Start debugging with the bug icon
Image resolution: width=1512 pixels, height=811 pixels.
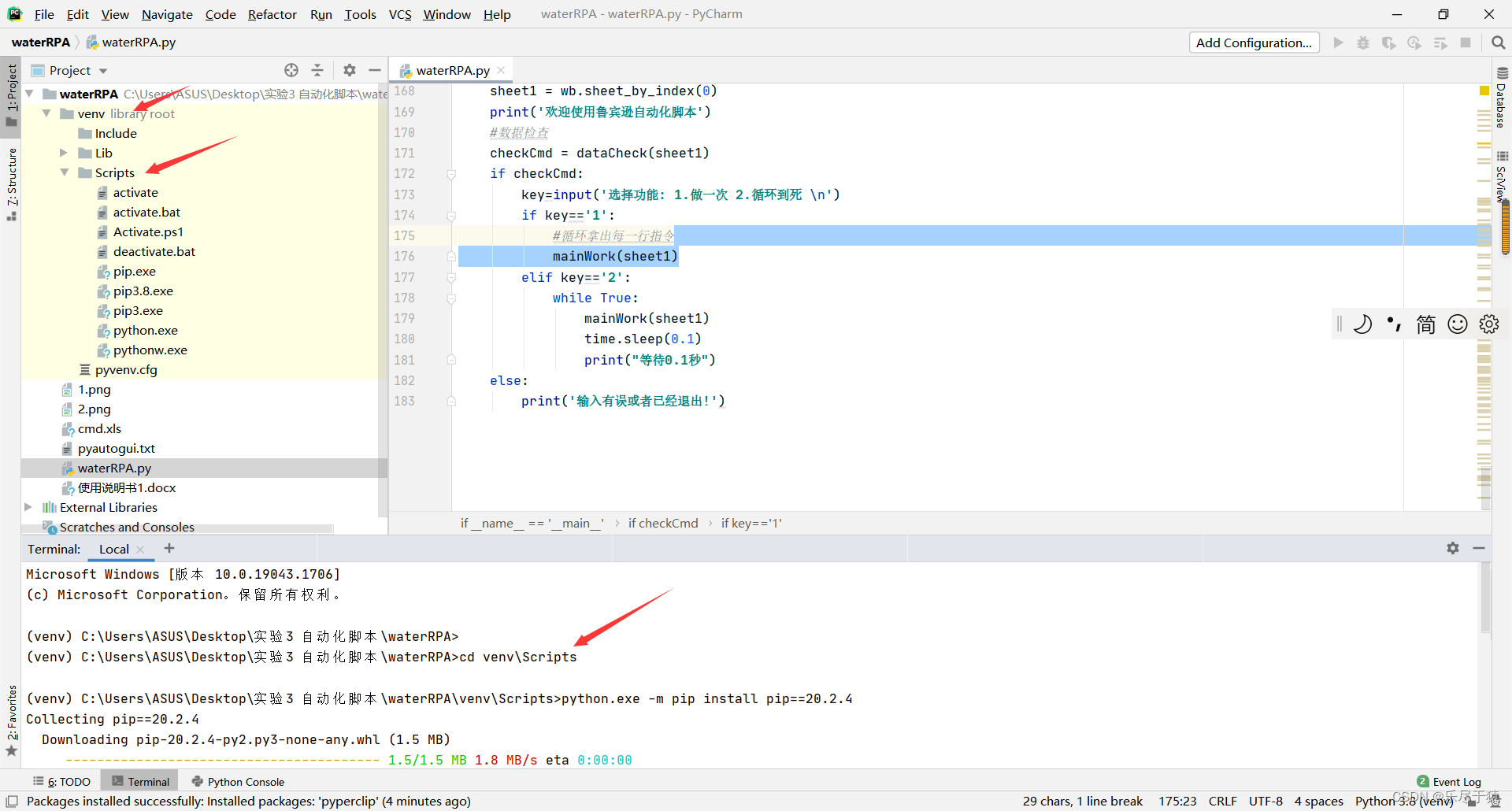pos(1363,43)
